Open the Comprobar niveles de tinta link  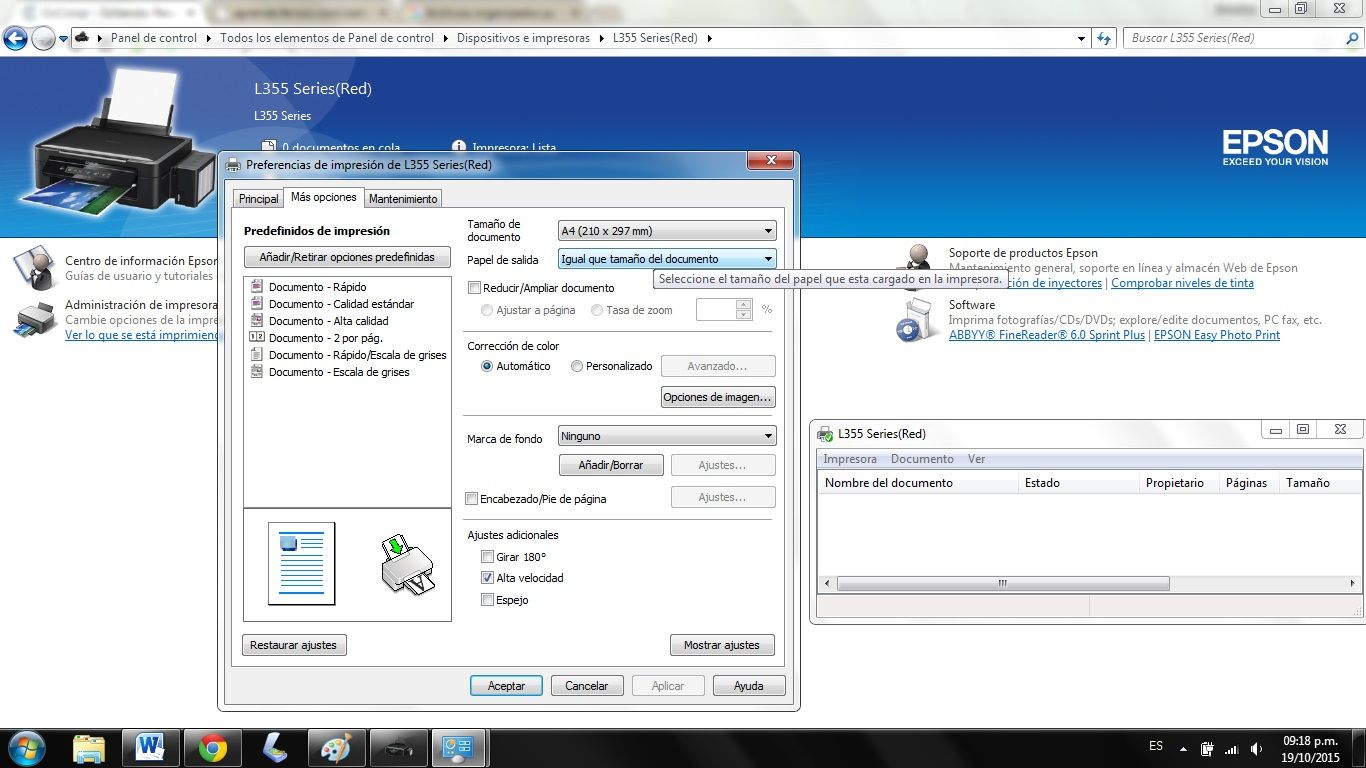coord(1182,283)
